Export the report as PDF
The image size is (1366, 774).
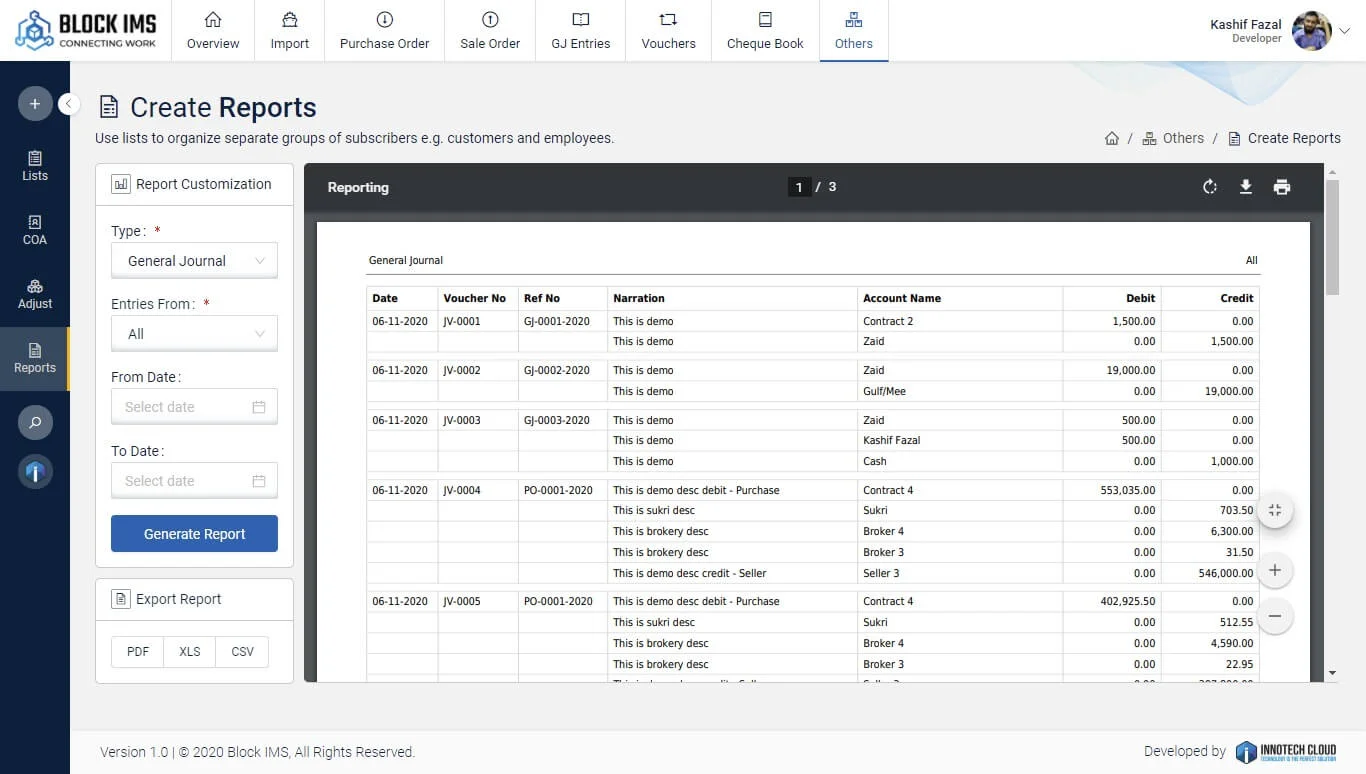138,652
